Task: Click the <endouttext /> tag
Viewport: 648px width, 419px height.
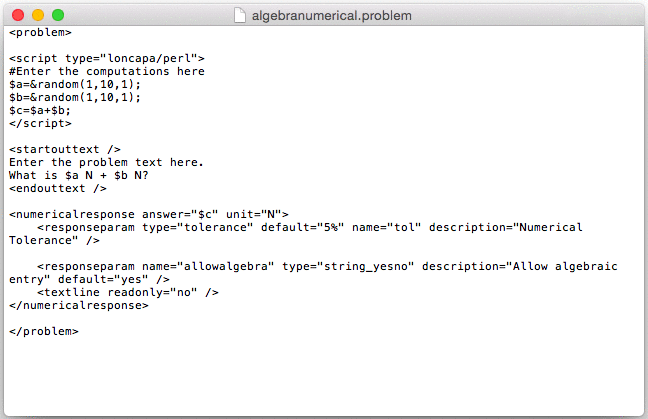Action: pyautogui.click(x=58, y=188)
